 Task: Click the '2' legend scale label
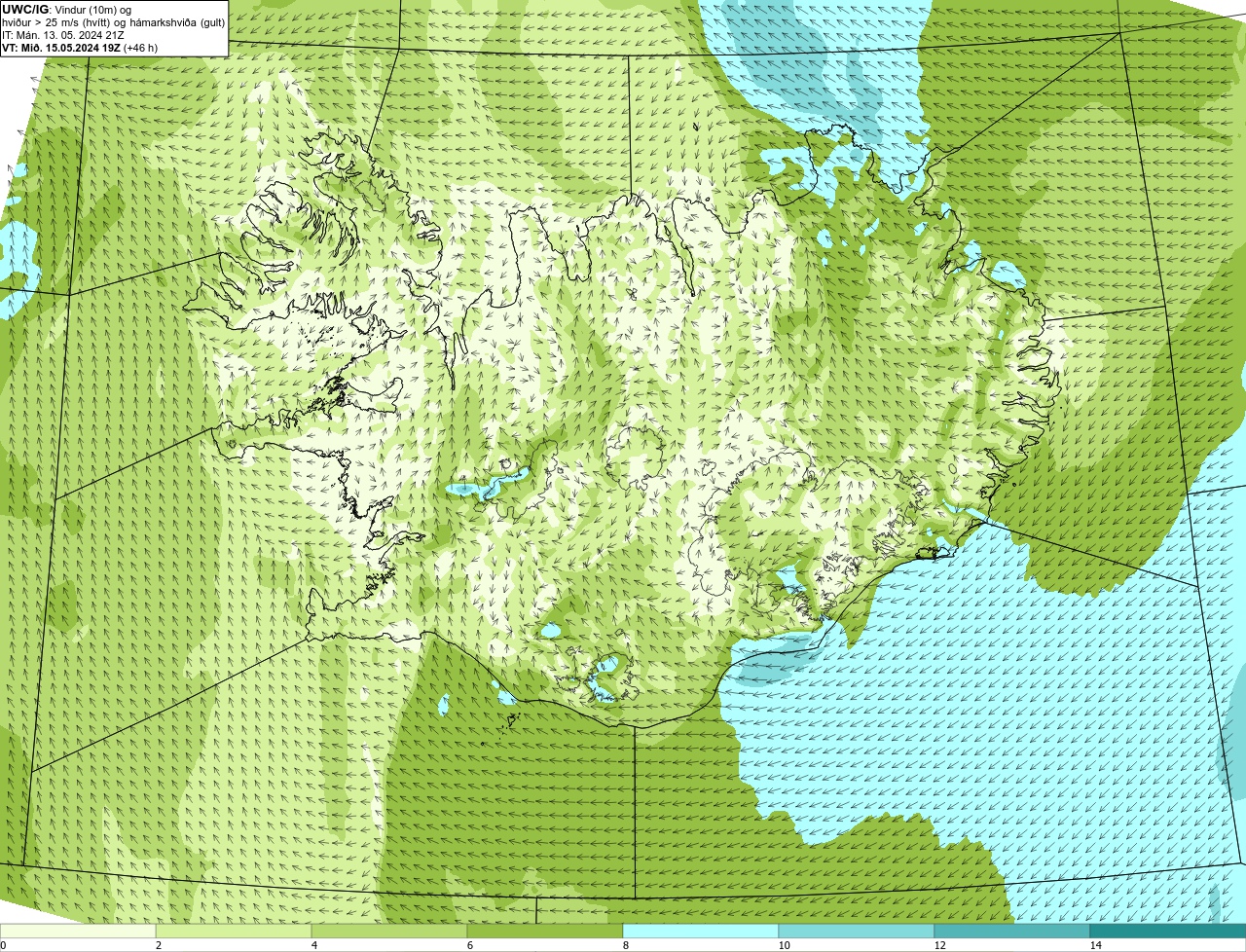[159, 945]
